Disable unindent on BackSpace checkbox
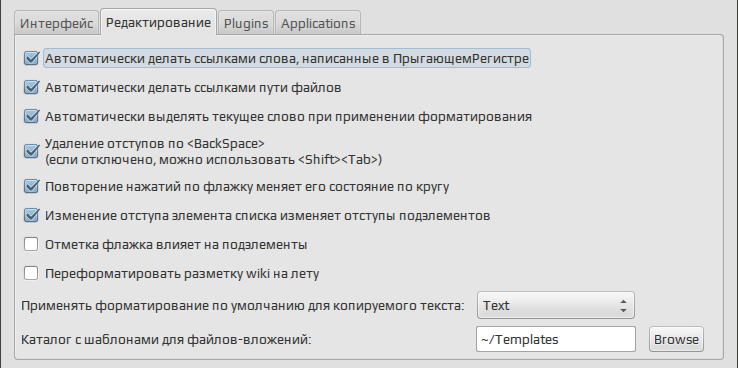Image resolution: width=738 pixels, height=368 pixels. 31,152
